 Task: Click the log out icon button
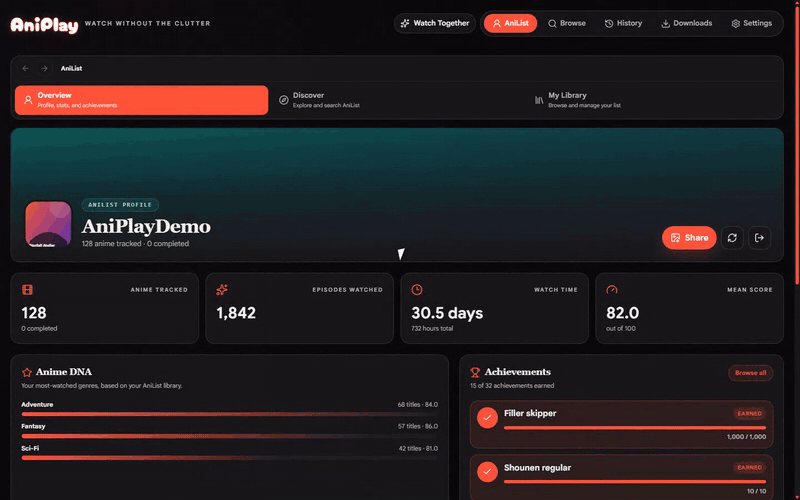pyautogui.click(x=759, y=238)
